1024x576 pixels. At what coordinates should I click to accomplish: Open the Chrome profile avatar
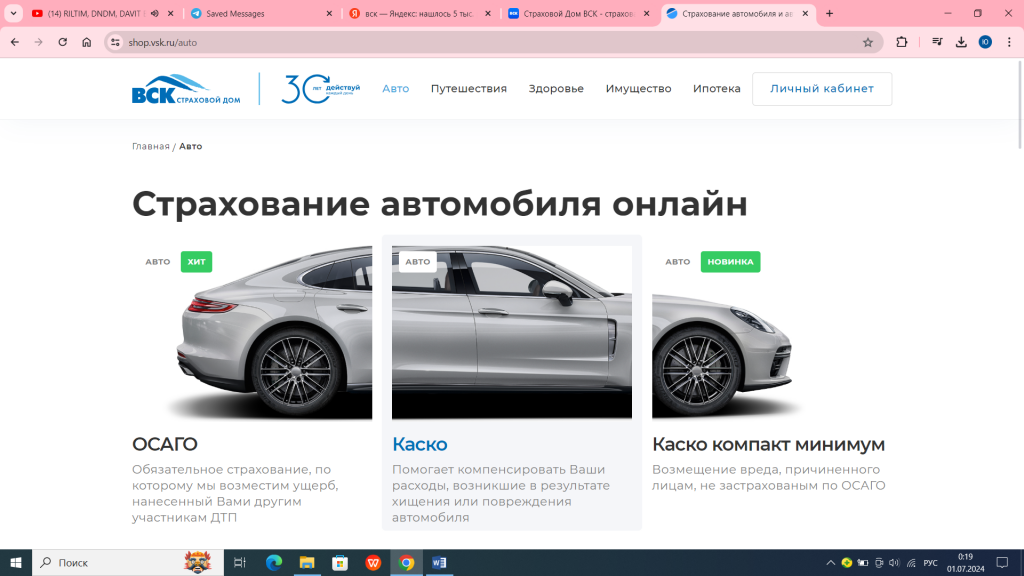[985, 42]
